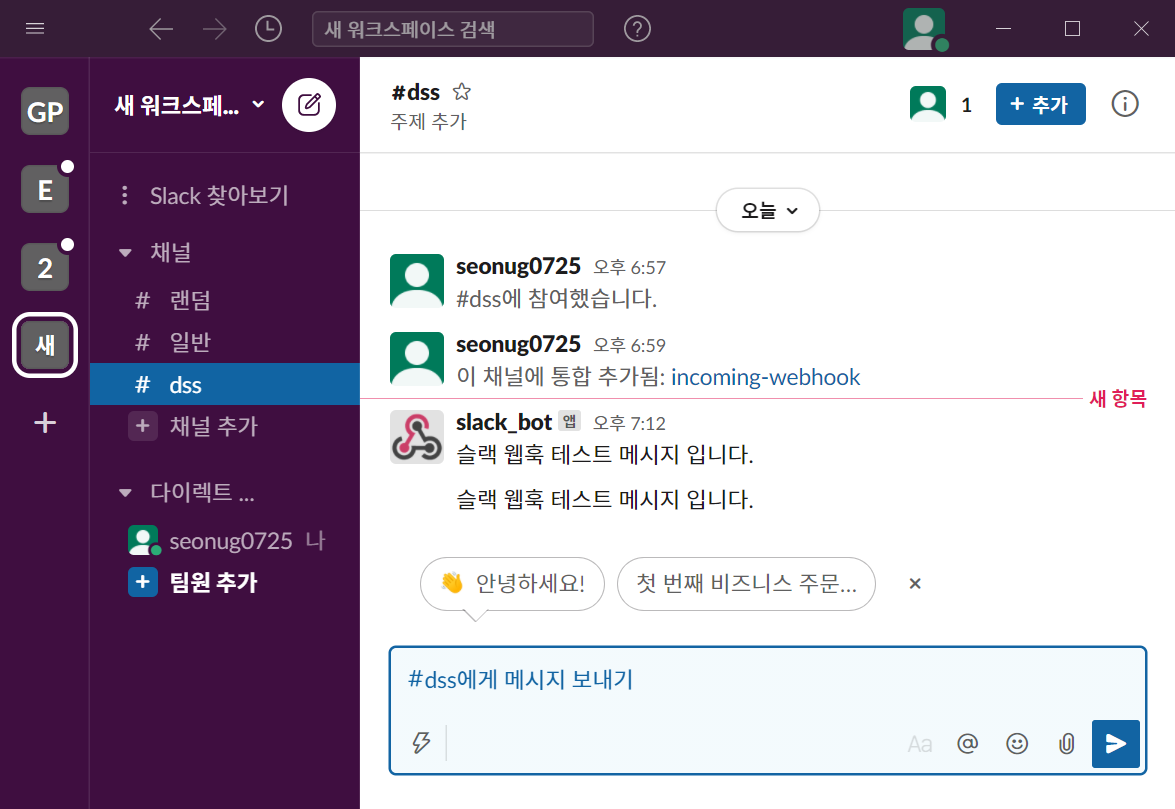1175x809 pixels.
Task: Click seonug0725 avatar on 6:57 message
Action: click(417, 281)
